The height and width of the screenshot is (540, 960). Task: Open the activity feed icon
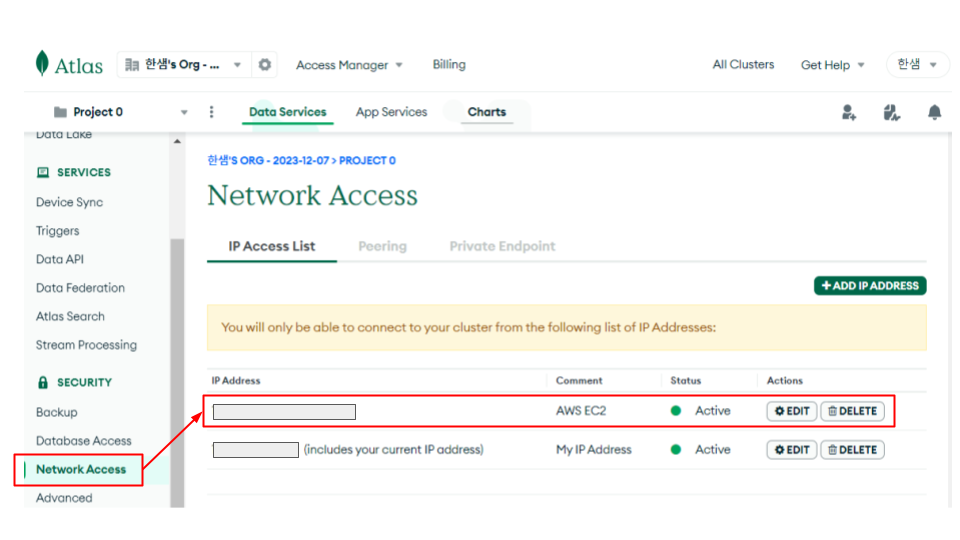(x=891, y=113)
